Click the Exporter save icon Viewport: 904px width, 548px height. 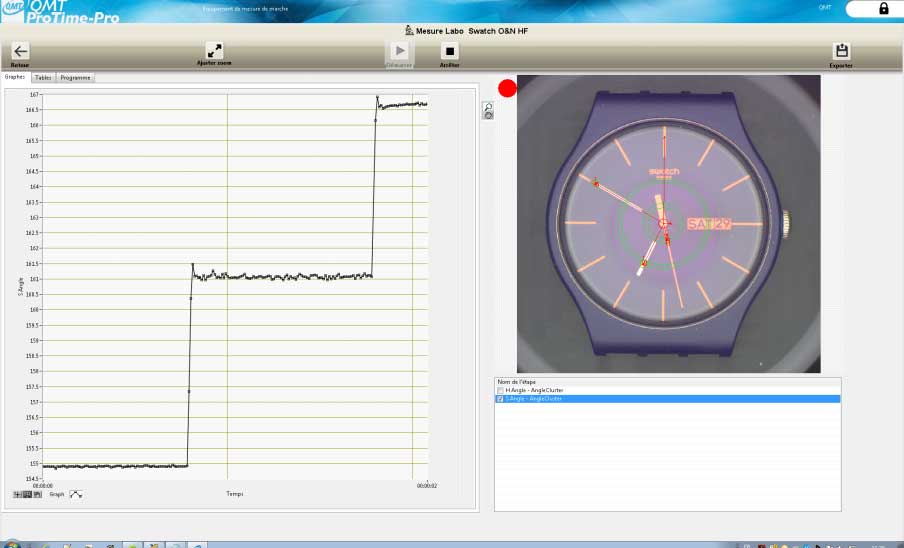coord(841,51)
